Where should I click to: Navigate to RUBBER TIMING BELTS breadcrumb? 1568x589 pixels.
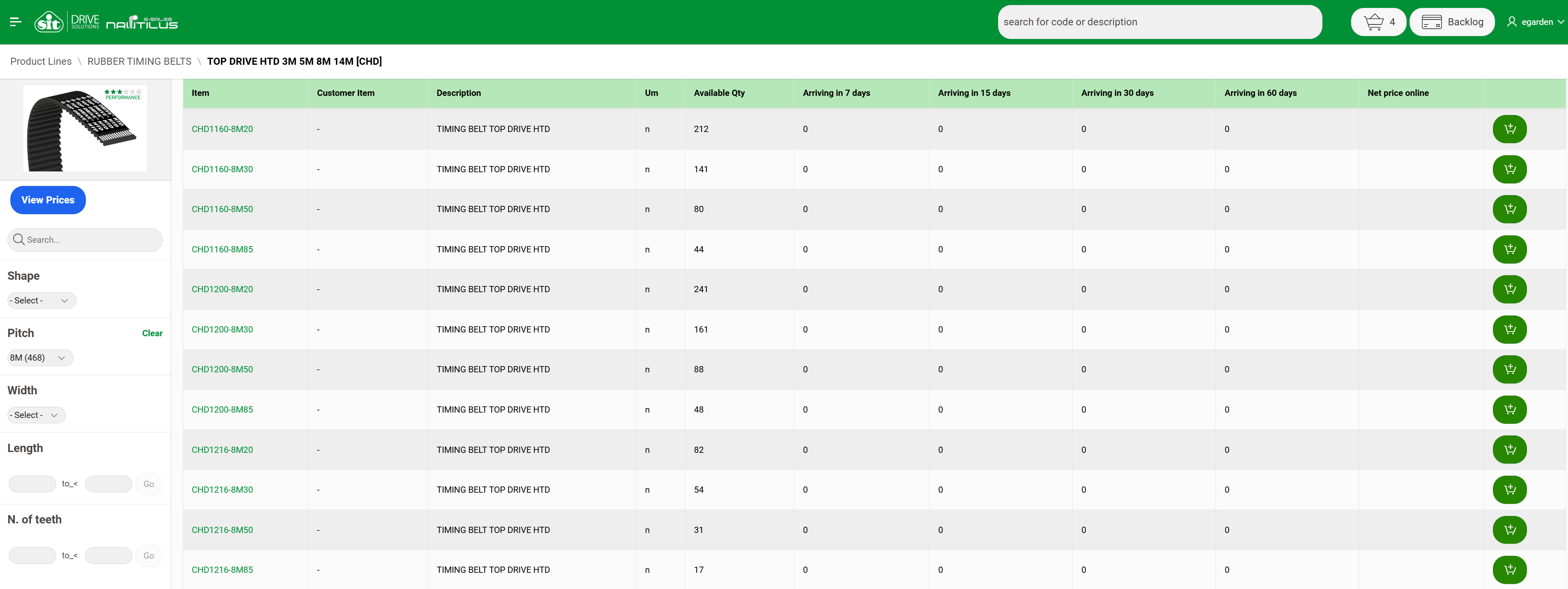[139, 61]
